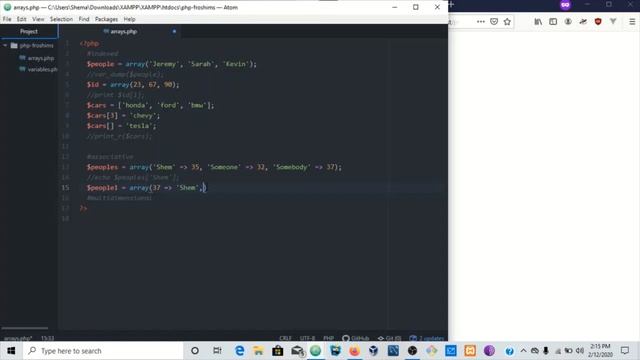640x360 pixels.
Task: Open VirtualBox from the taskbar
Action: pyautogui.click(x=373, y=351)
